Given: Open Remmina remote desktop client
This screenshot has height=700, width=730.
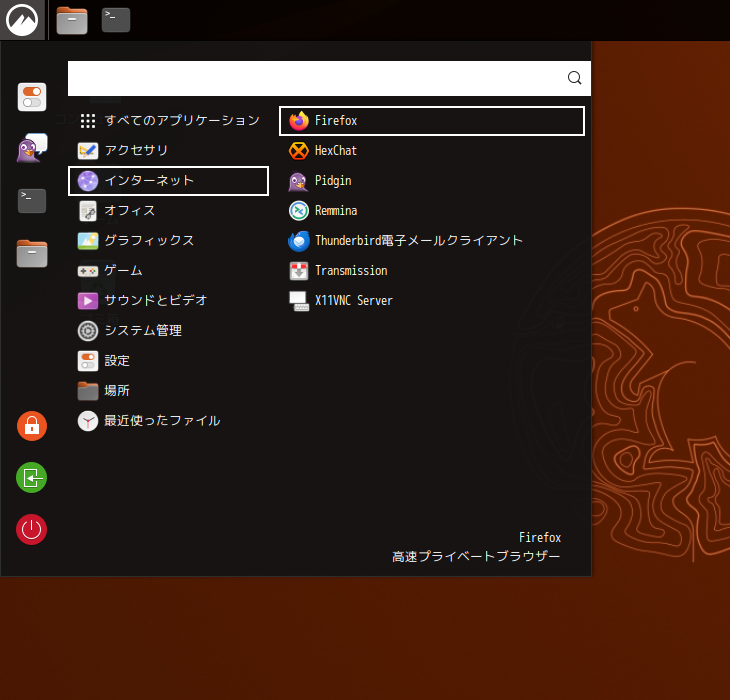Looking at the screenshot, I should pos(432,211).
